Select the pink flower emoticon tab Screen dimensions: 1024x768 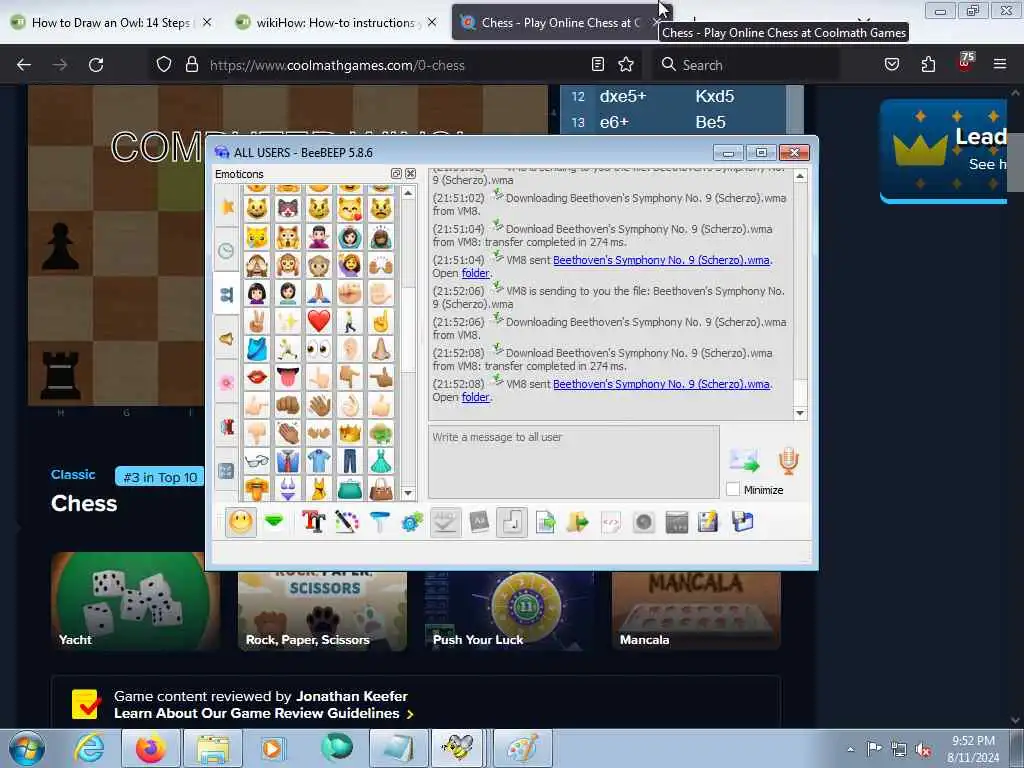(227, 382)
